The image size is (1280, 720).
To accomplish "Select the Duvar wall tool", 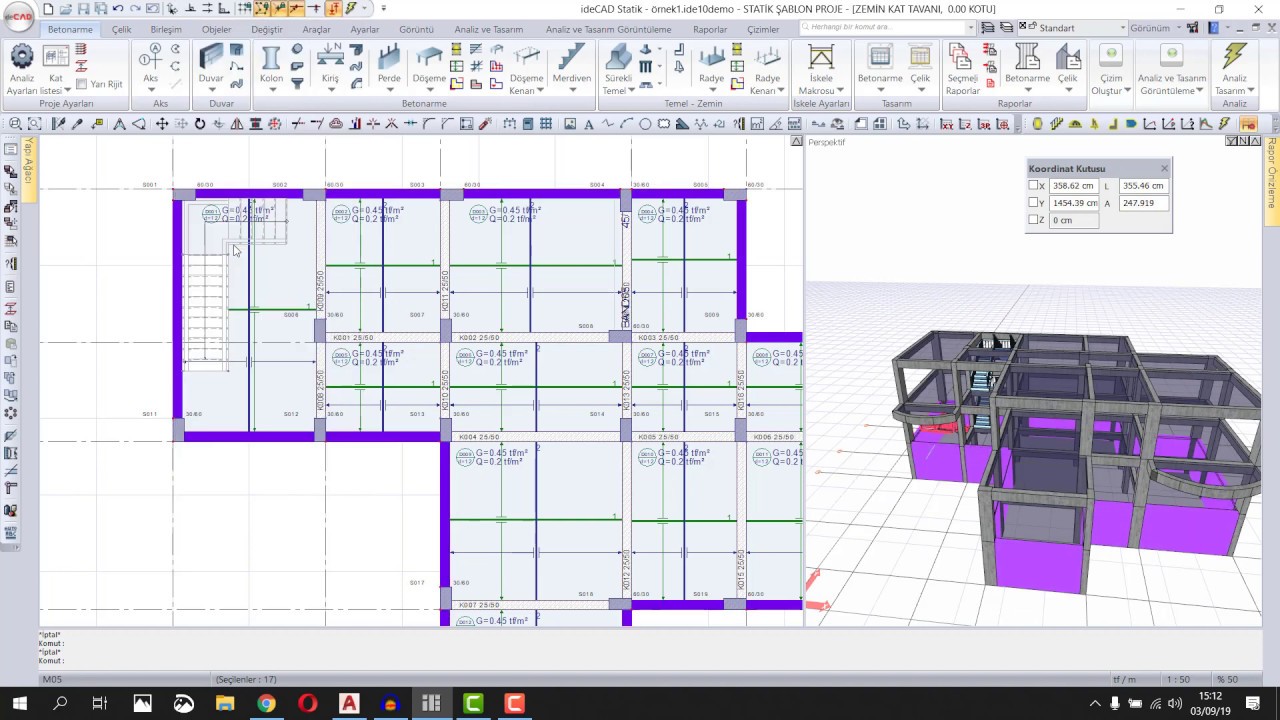I will pyautogui.click(x=211, y=65).
